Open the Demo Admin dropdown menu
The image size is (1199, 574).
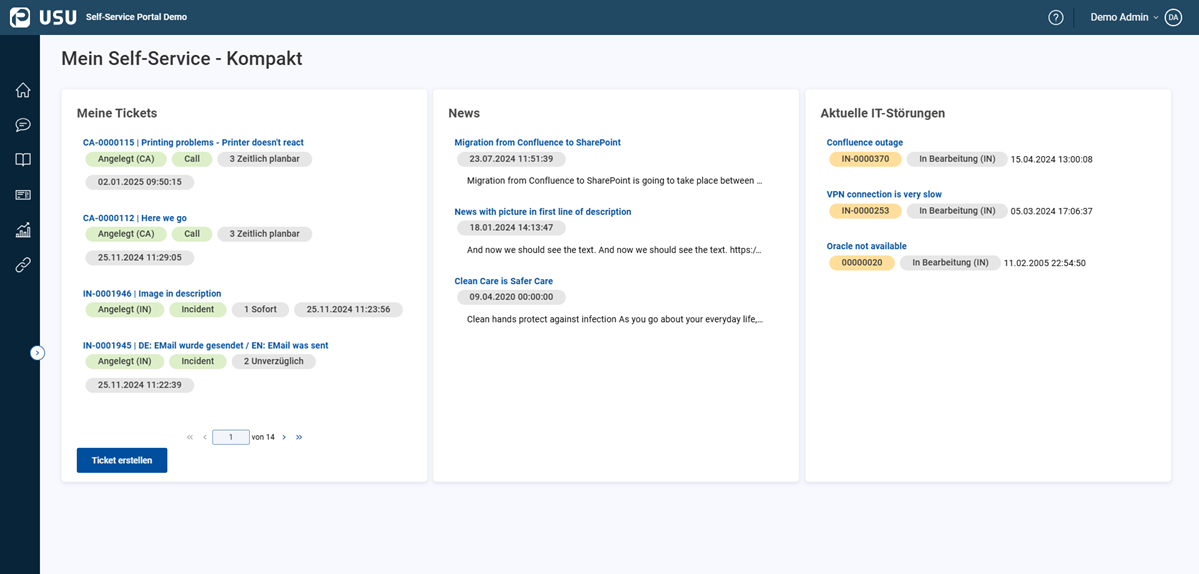[x=1124, y=17]
